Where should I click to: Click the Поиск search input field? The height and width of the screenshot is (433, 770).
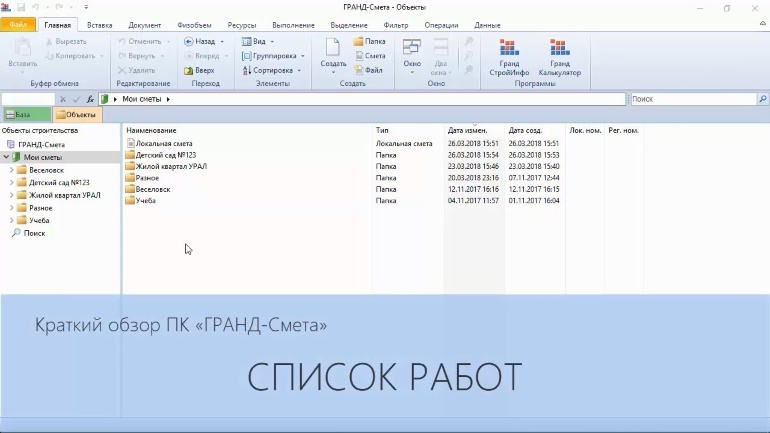(694, 99)
